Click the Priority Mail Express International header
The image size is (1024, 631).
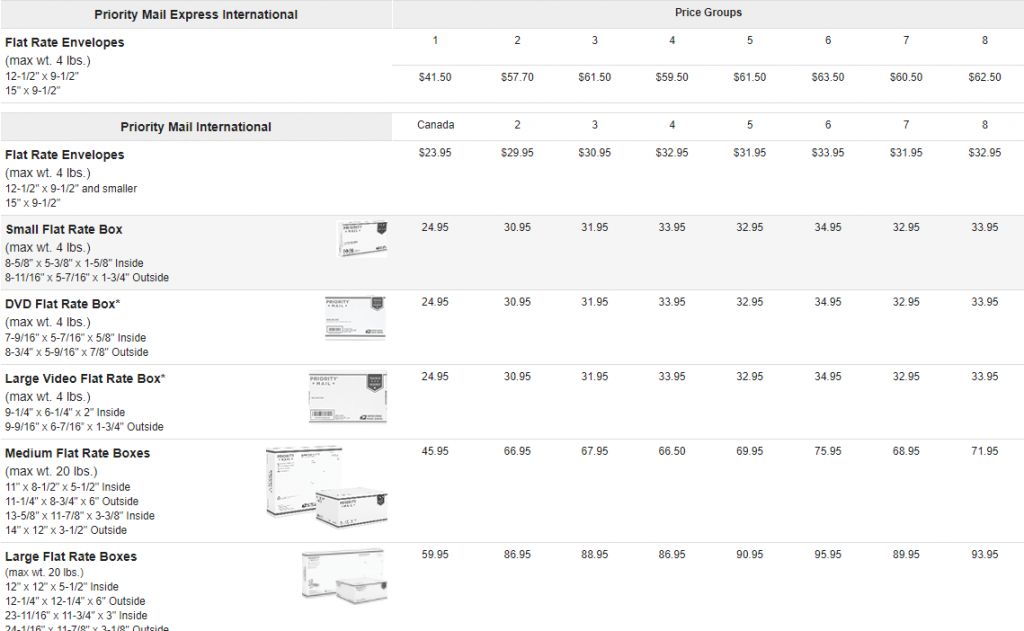tap(196, 15)
